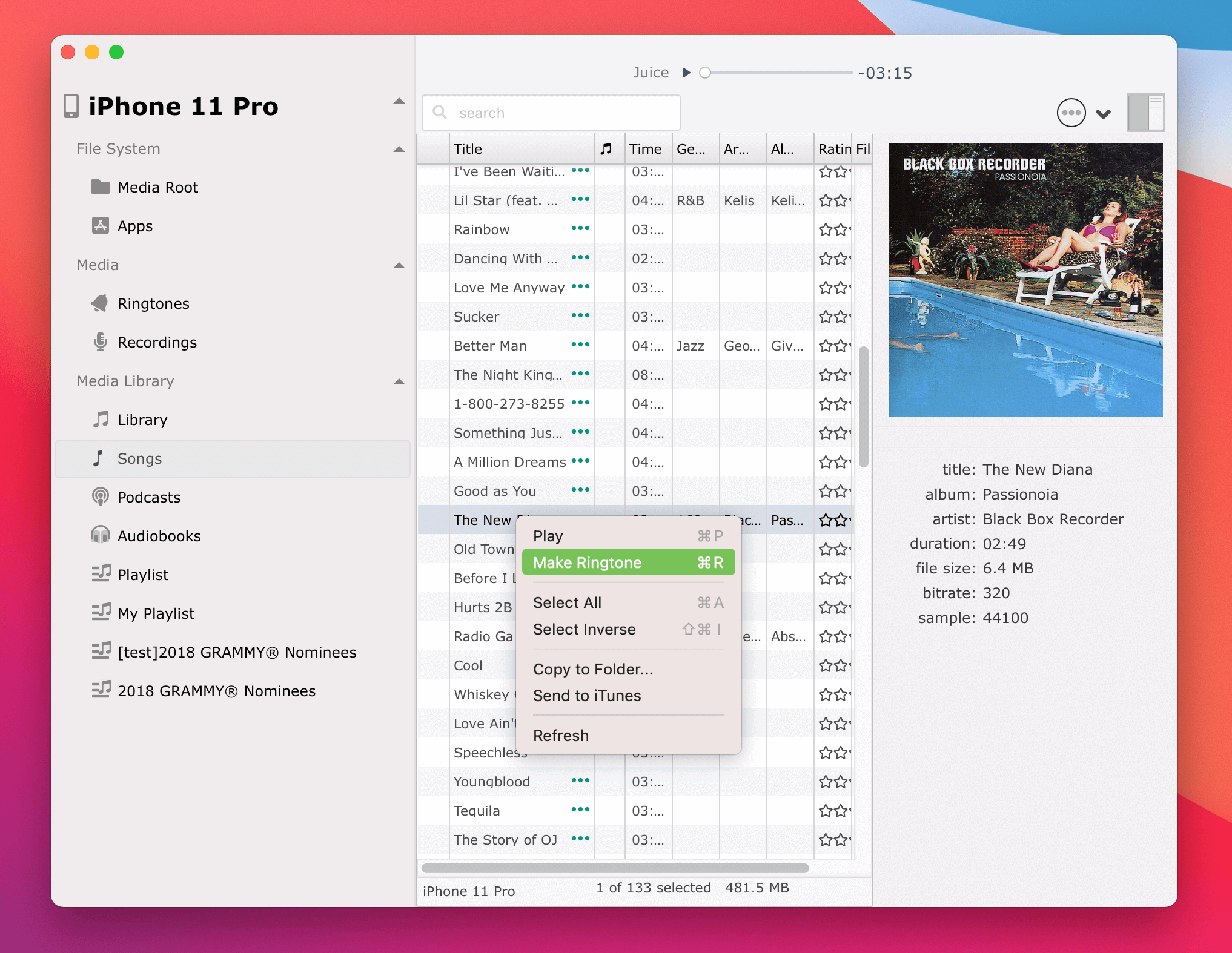Open the Playlist item
The image size is (1232, 953).
point(130,575)
